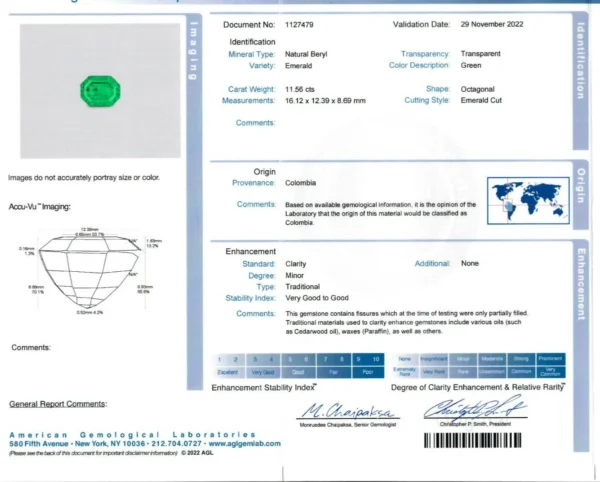Click the 'Origin' section heading
This screenshot has width=600, height=482.
coord(264,172)
